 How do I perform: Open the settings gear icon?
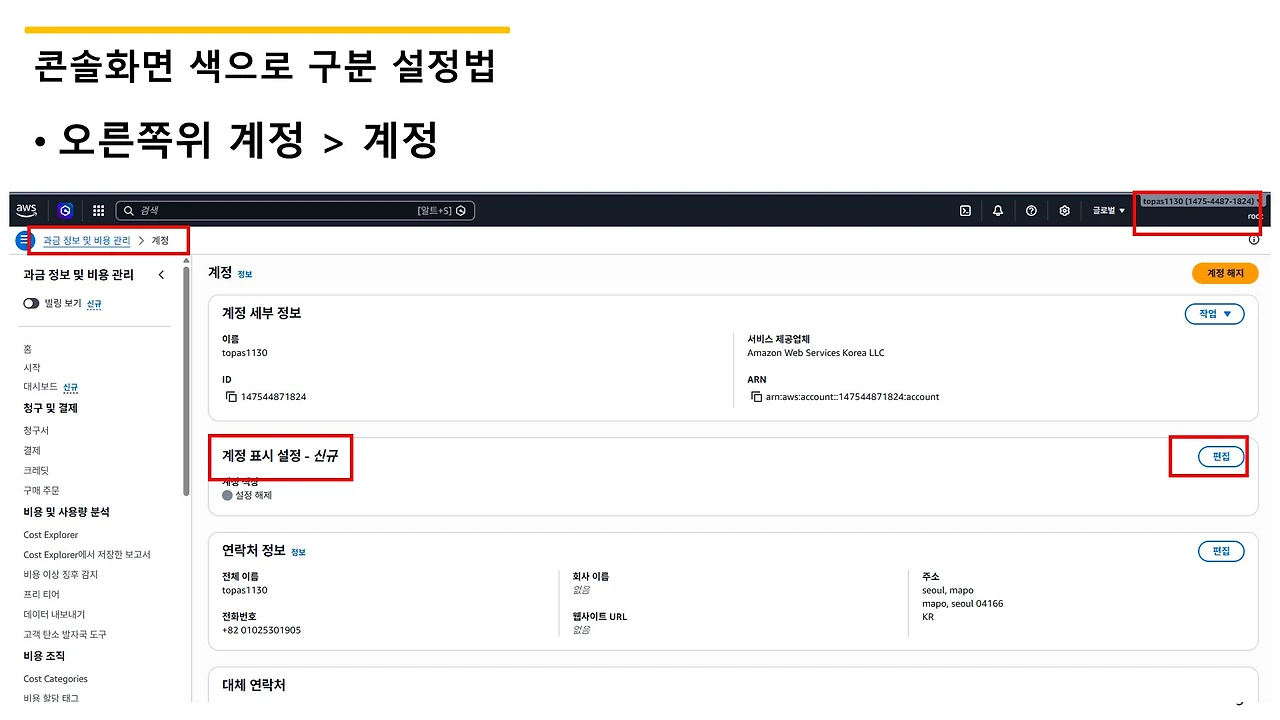1063,210
